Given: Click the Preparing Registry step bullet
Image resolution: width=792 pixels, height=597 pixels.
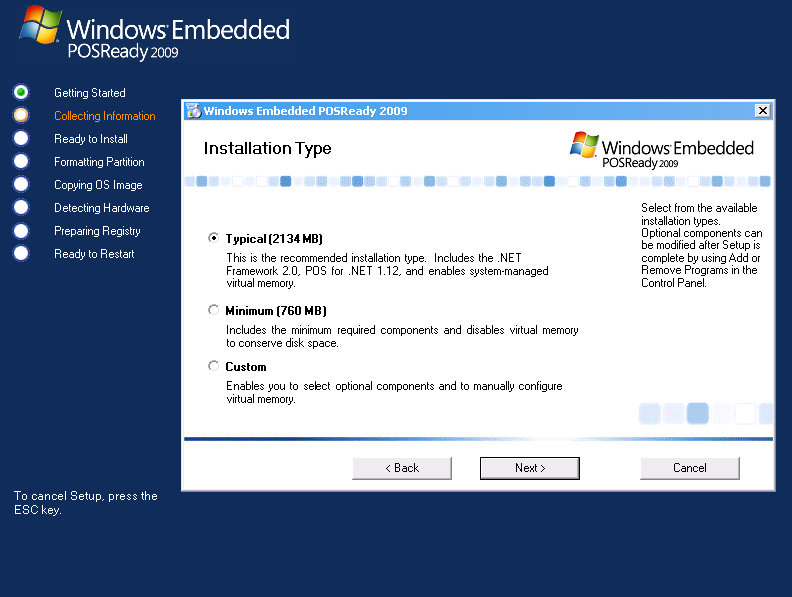Looking at the screenshot, I should (x=21, y=231).
